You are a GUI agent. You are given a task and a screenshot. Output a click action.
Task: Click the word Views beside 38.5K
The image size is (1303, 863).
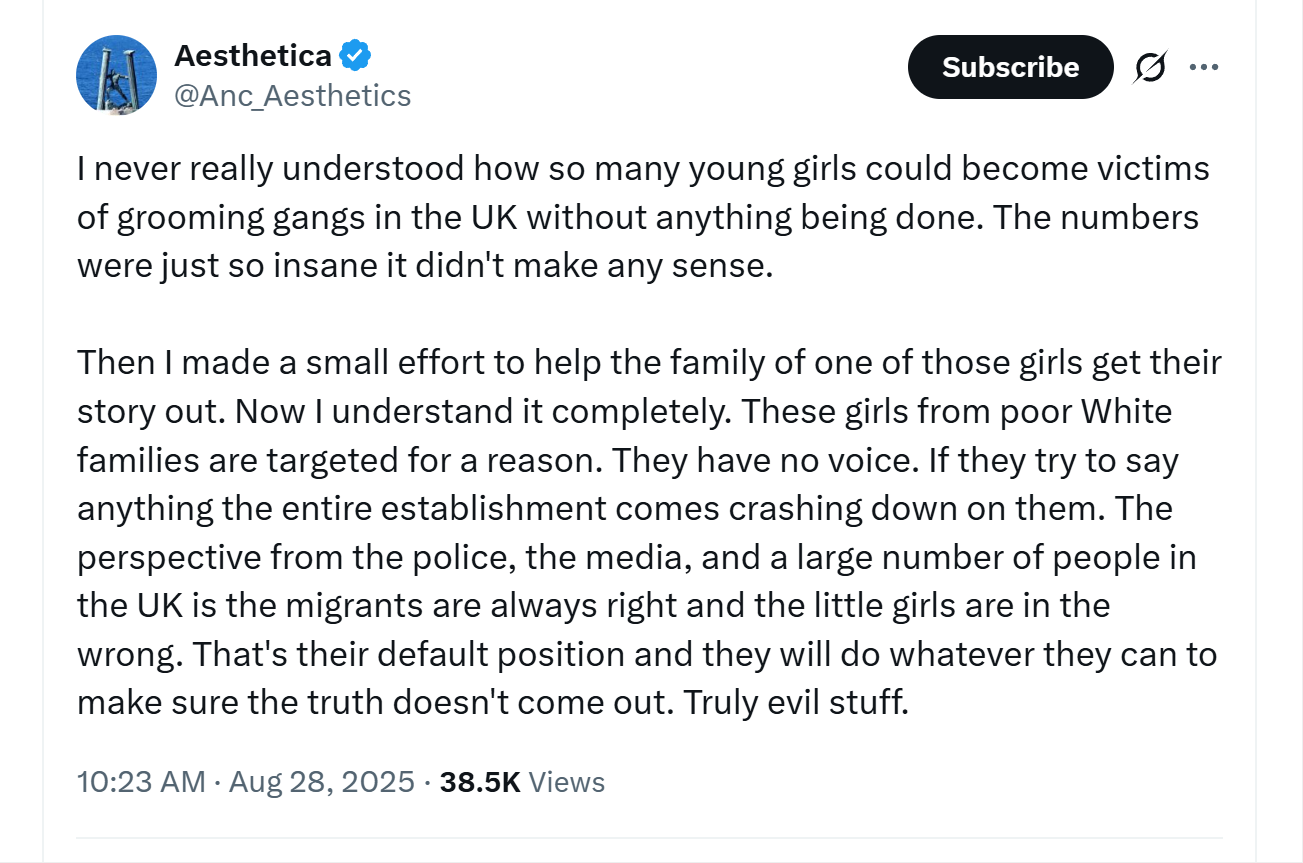pyautogui.click(x=566, y=781)
